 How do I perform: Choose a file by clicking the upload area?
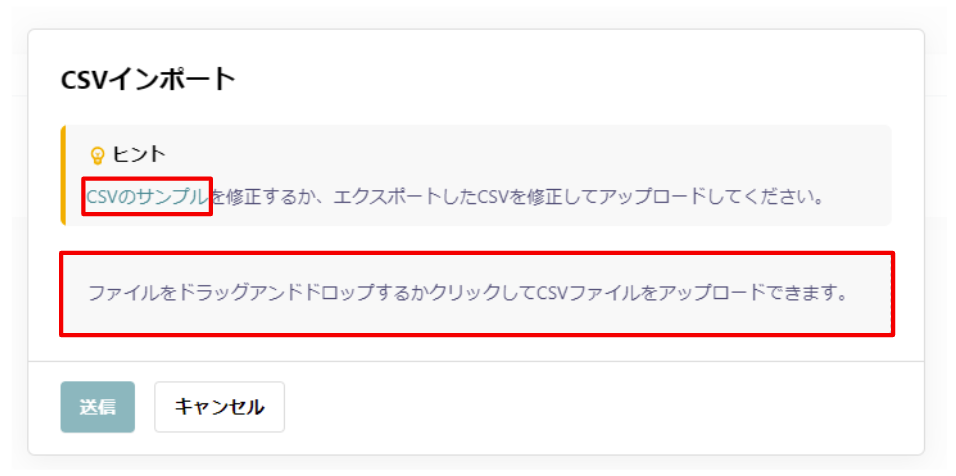(477, 294)
